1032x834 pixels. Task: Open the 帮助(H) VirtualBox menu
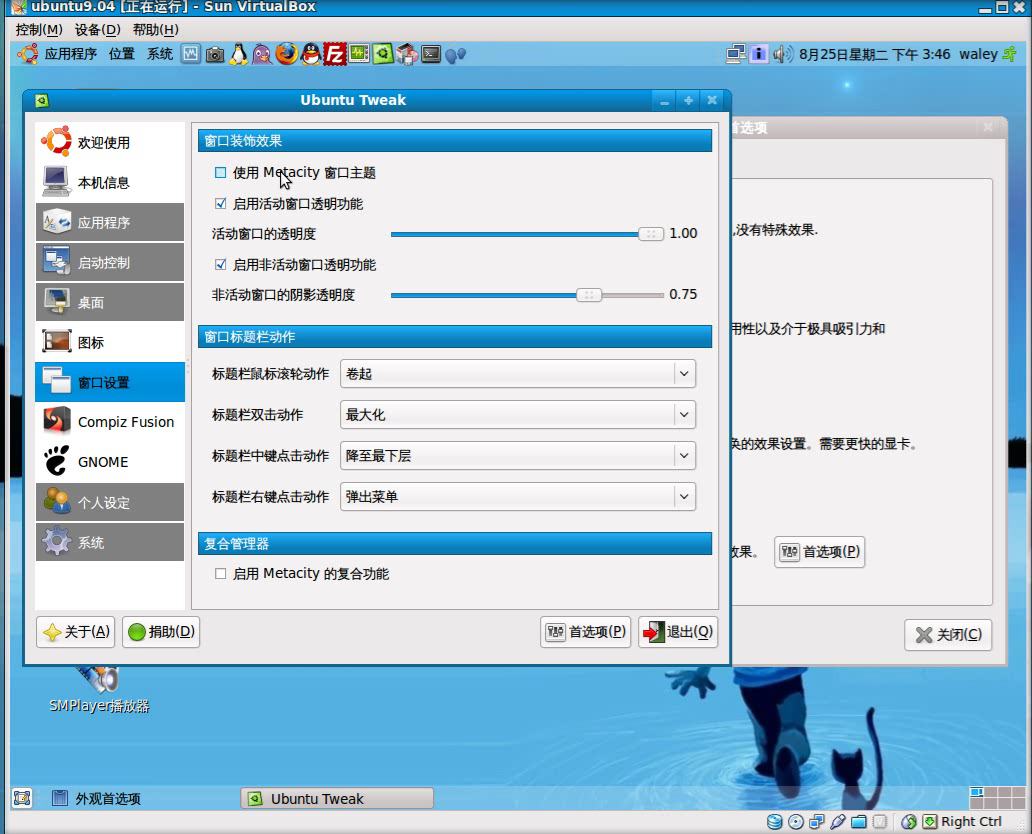[x=155, y=30]
